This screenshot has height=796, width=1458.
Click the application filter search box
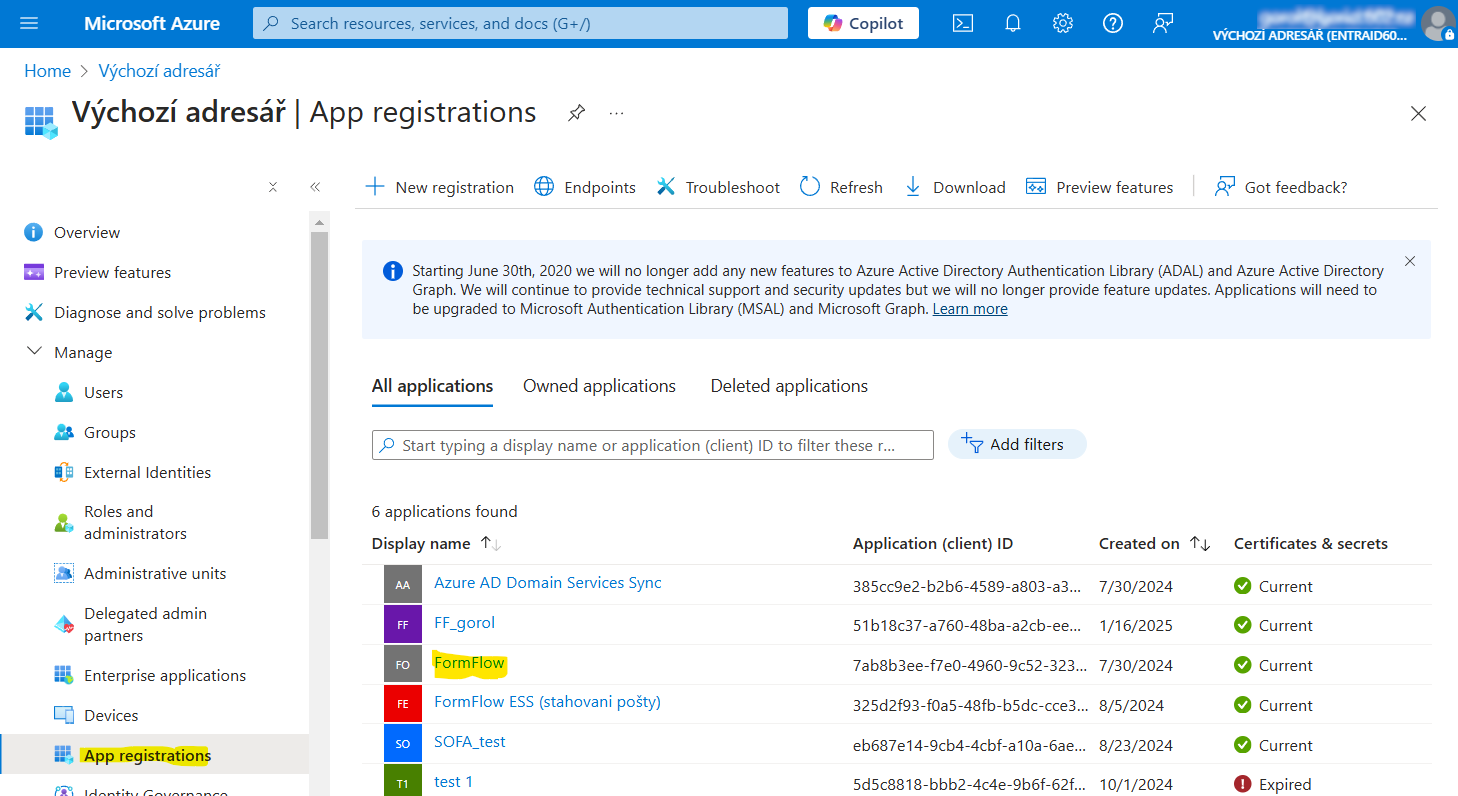tap(652, 445)
